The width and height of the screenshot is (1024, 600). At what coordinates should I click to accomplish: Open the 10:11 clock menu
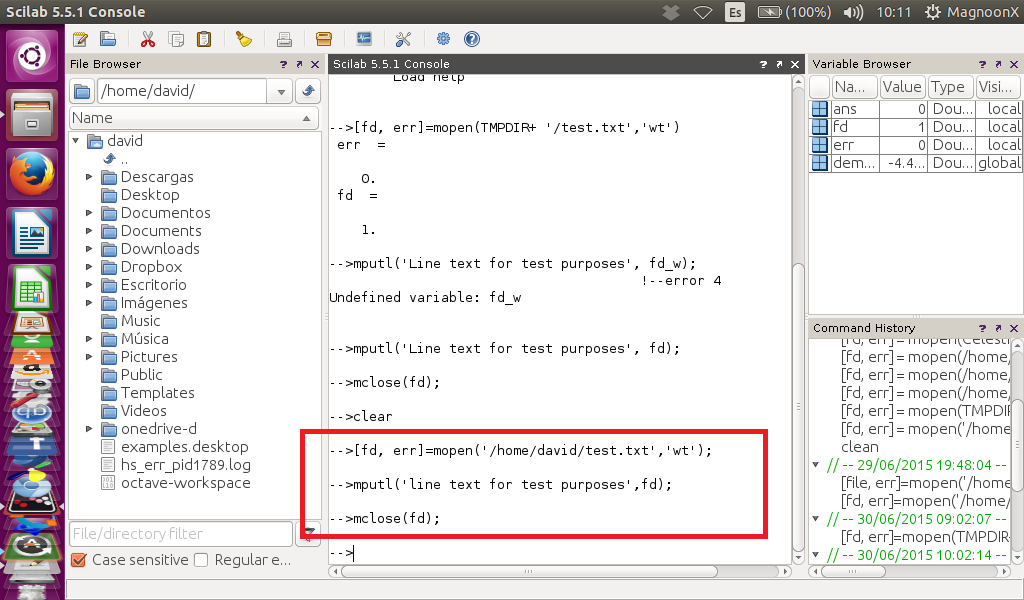coord(893,12)
